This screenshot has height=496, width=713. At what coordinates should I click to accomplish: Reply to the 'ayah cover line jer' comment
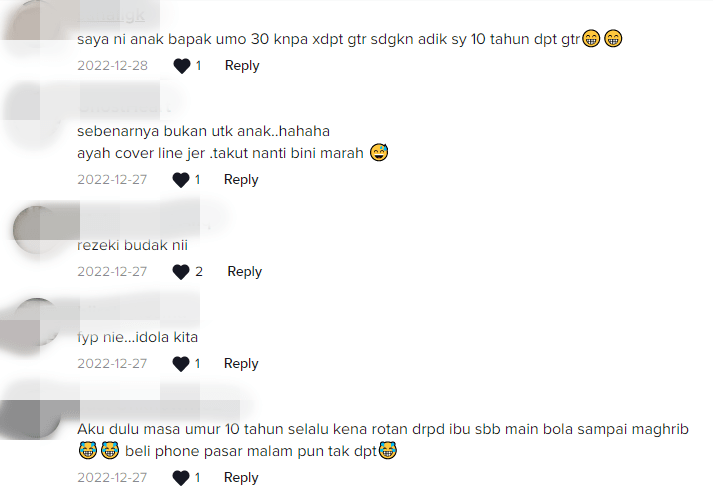241,180
